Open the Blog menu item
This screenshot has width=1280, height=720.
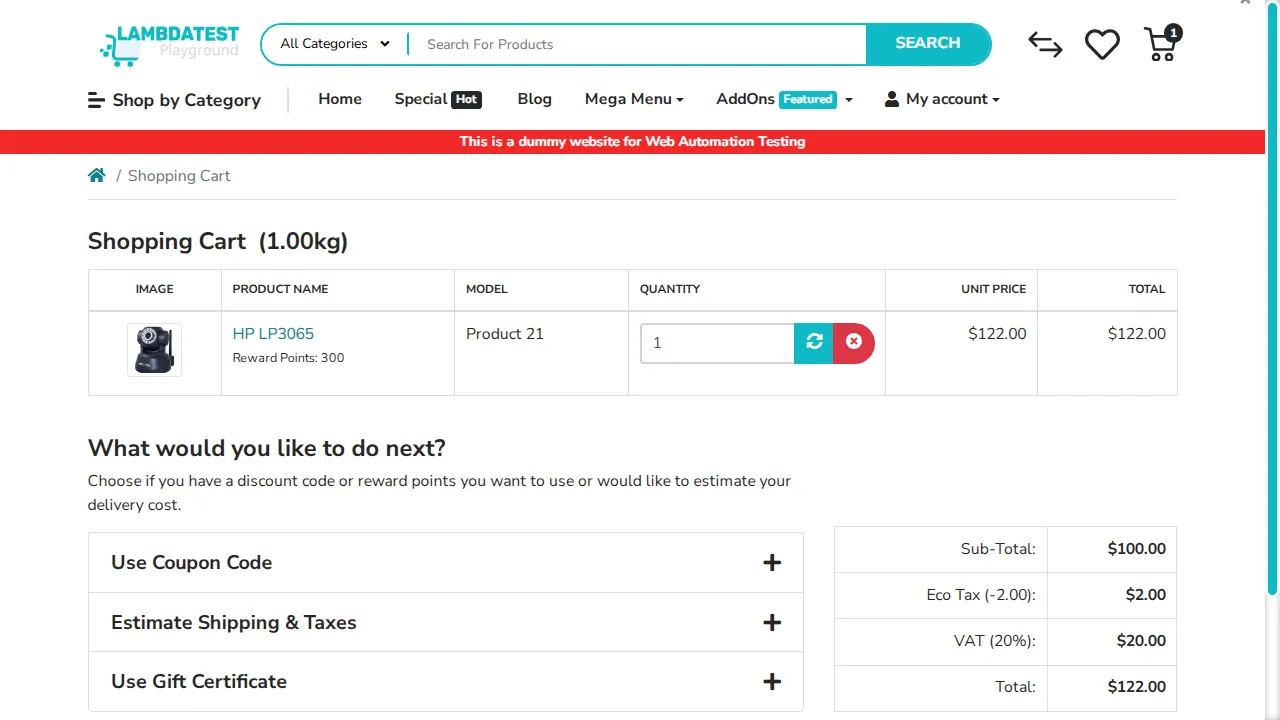point(535,99)
